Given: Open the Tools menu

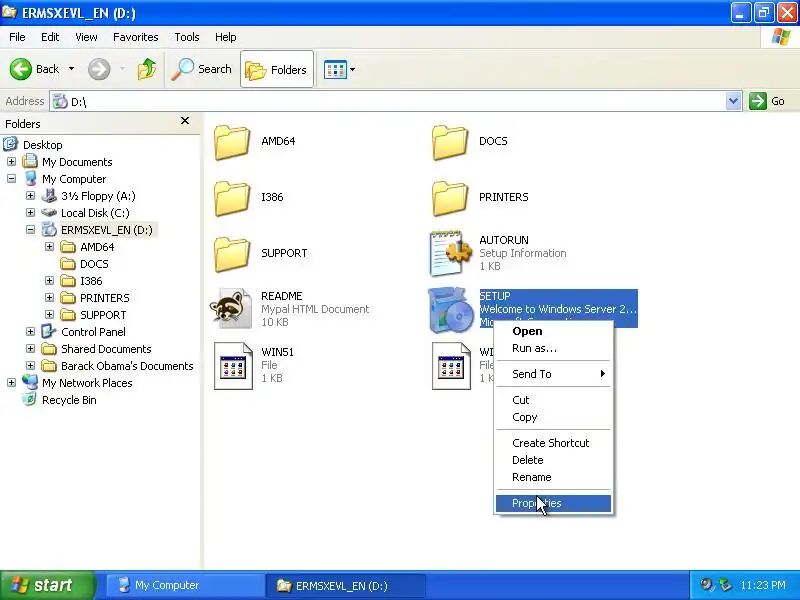Looking at the screenshot, I should coord(187,37).
